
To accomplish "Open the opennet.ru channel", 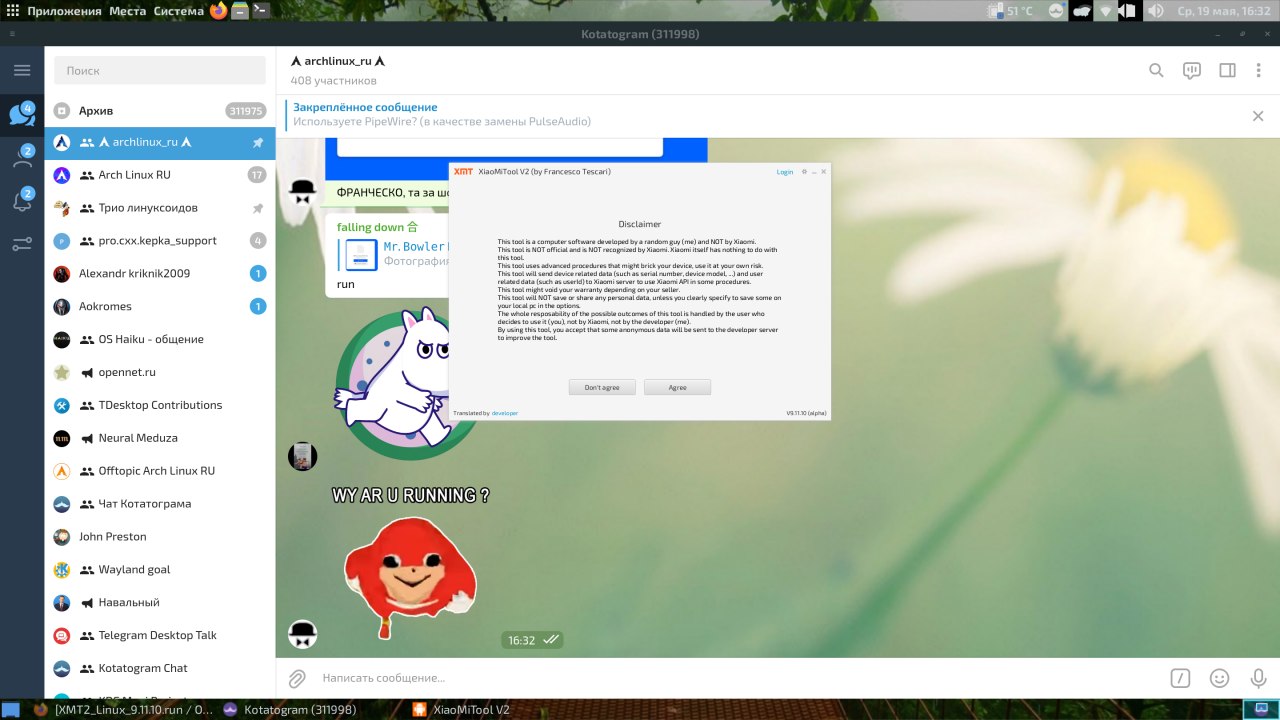I will point(160,372).
